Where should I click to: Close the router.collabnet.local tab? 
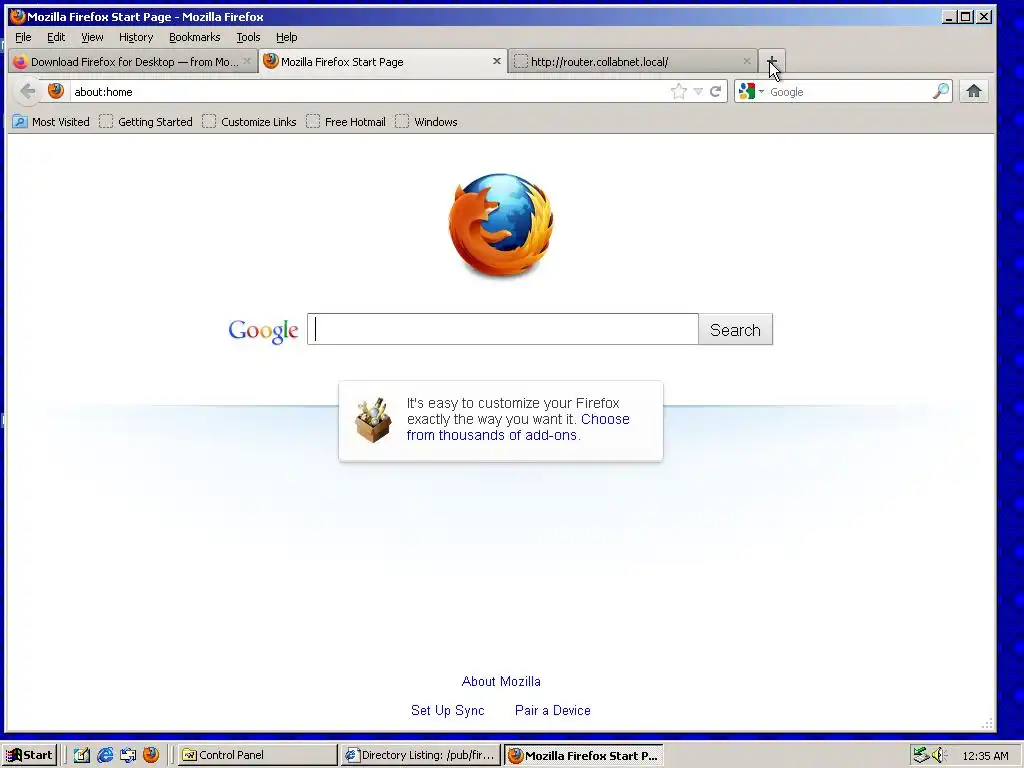point(746,61)
